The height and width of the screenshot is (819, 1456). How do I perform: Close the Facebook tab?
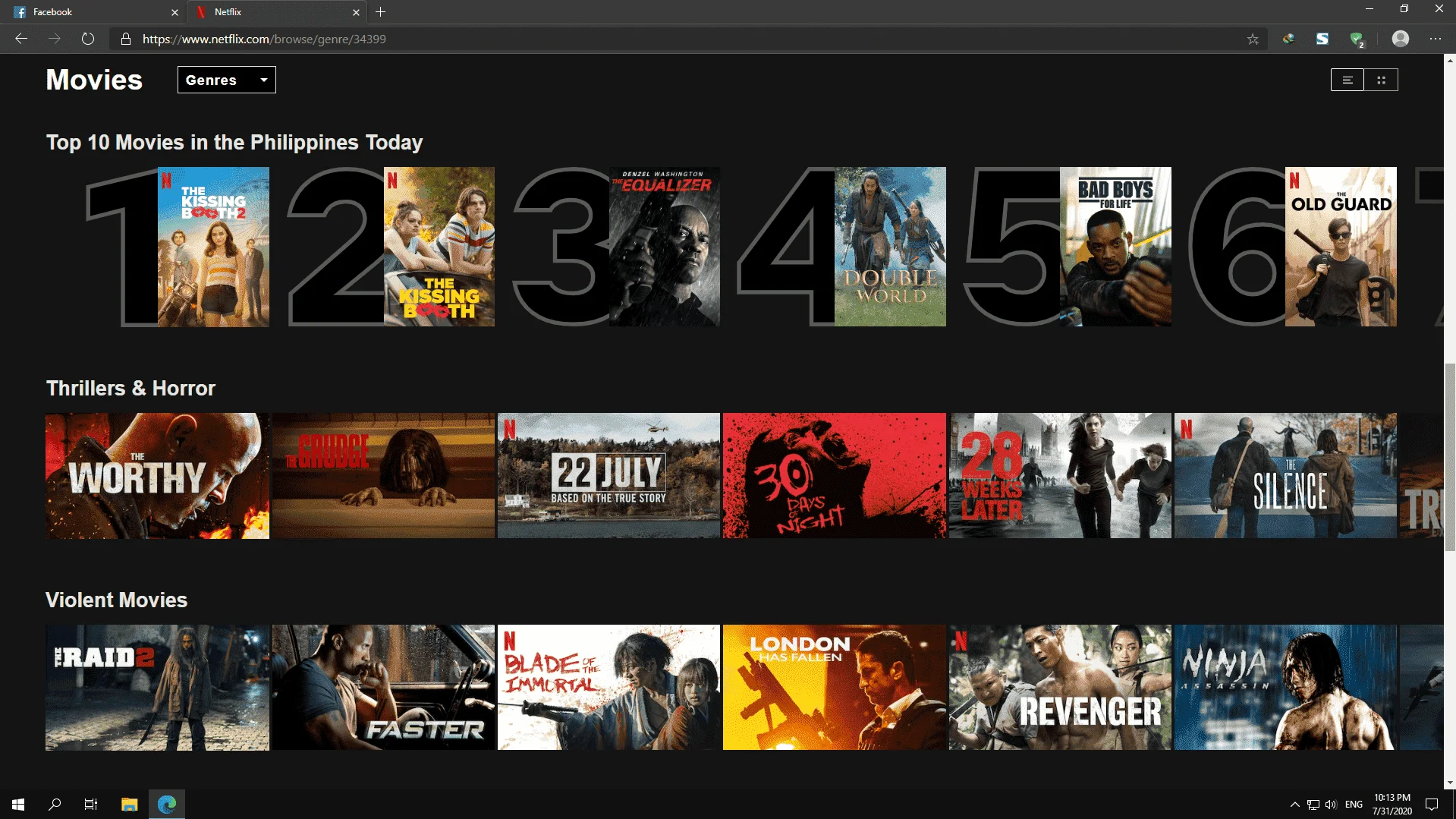point(175,12)
